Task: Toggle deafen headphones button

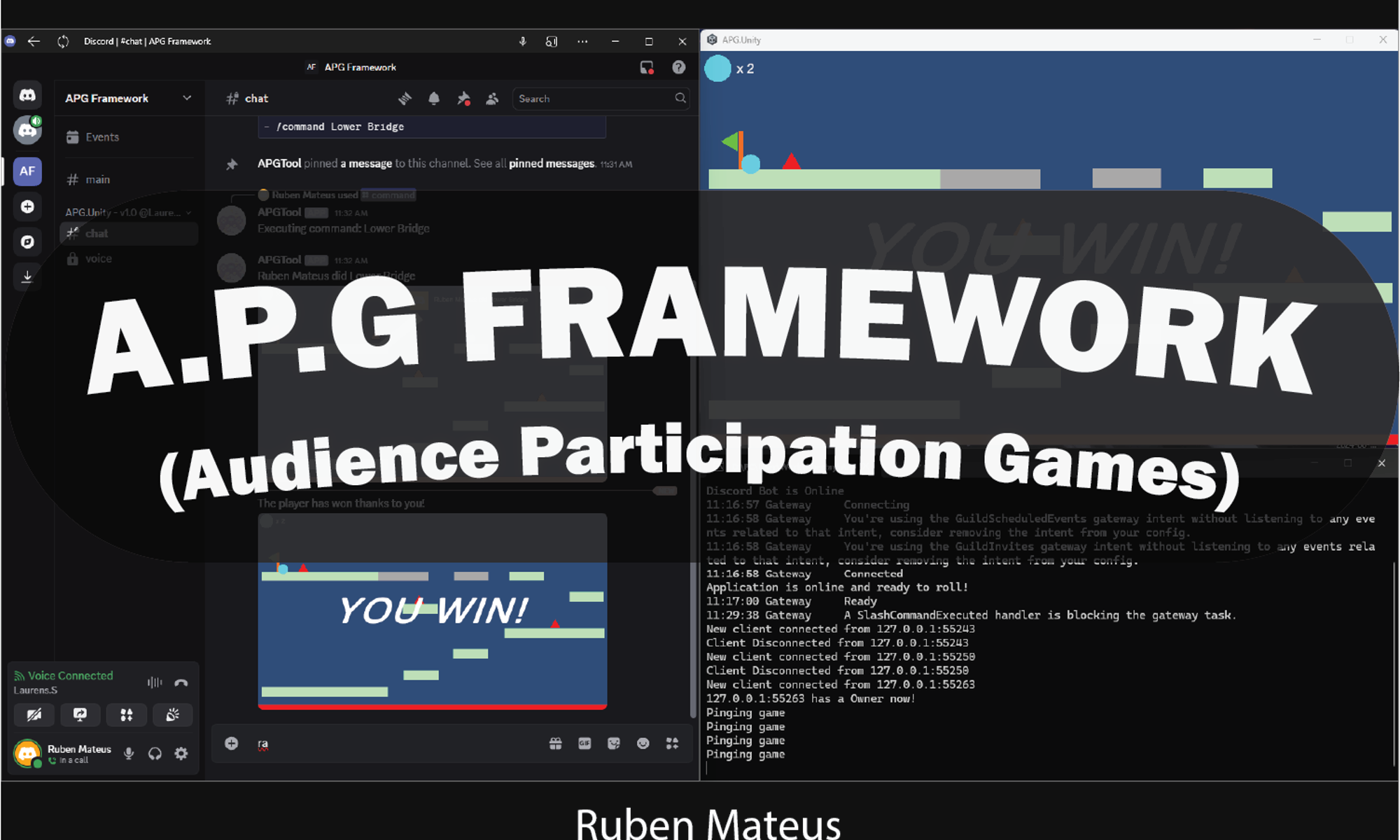Action: click(x=155, y=753)
